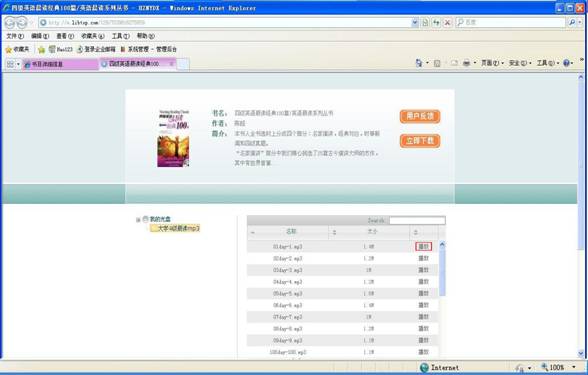Open the search provider dropdown arrow
Viewport: 588px width, 375px height.
(580, 22)
